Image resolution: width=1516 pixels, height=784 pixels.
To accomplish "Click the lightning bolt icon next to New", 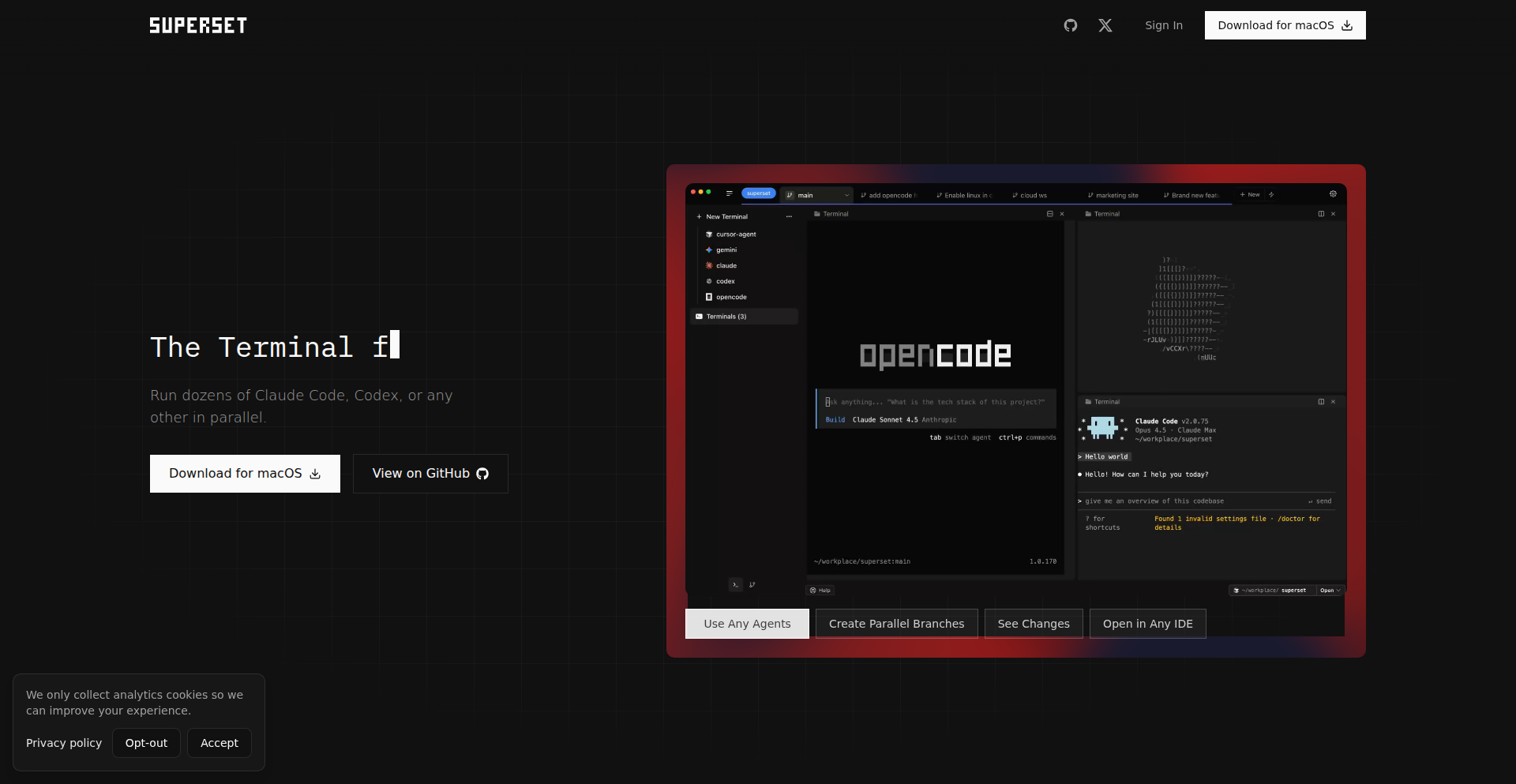I will (x=1271, y=195).
